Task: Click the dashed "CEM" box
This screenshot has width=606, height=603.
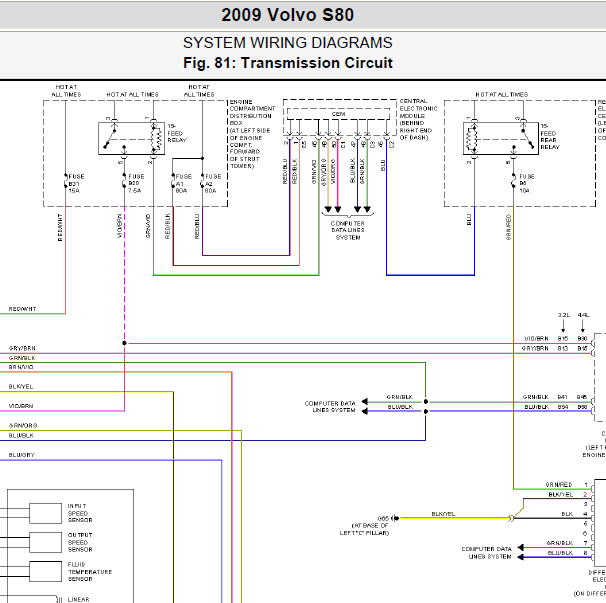Action: [338, 114]
